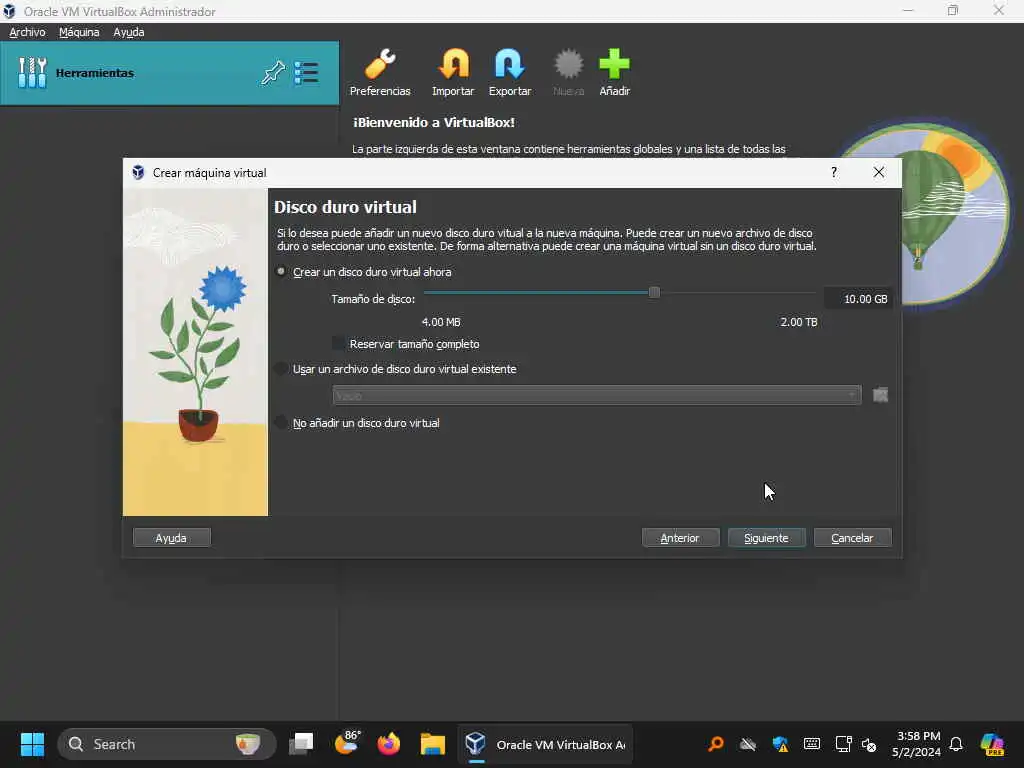Click the "4.00 MB" minimum size label
The height and width of the screenshot is (768, 1024).
point(441,322)
